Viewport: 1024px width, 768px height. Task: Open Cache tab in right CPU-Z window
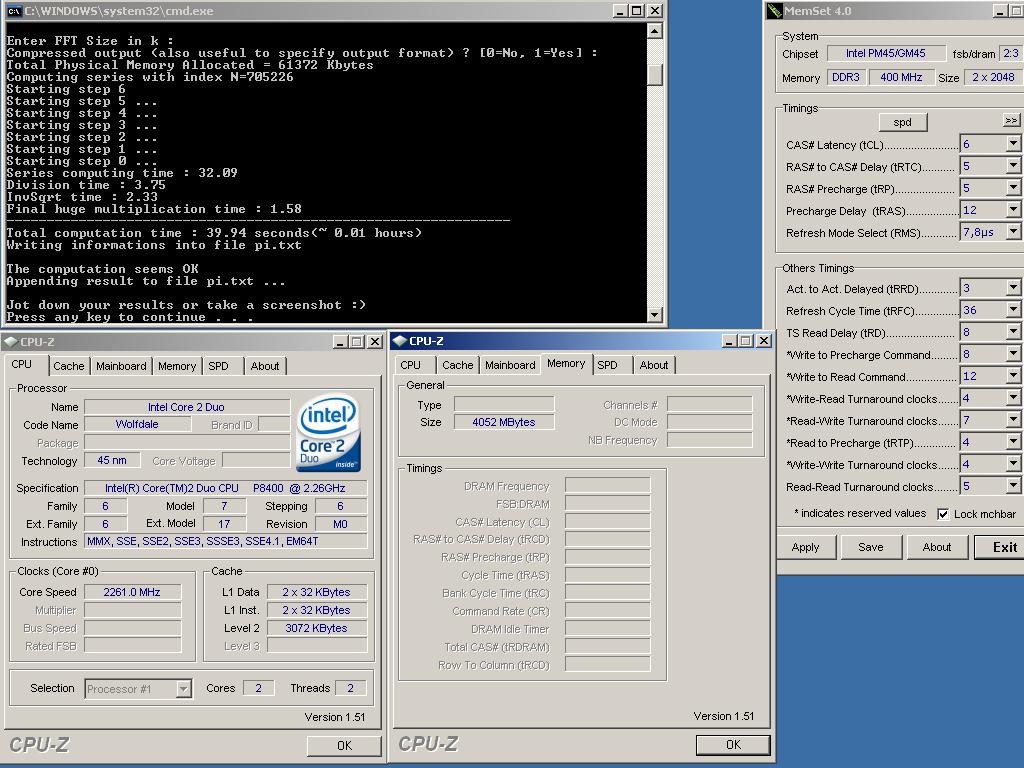pyautogui.click(x=458, y=365)
